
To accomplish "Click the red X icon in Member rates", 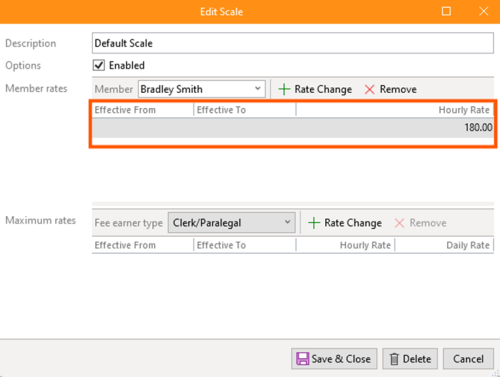I will pyautogui.click(x=370, y=89).
